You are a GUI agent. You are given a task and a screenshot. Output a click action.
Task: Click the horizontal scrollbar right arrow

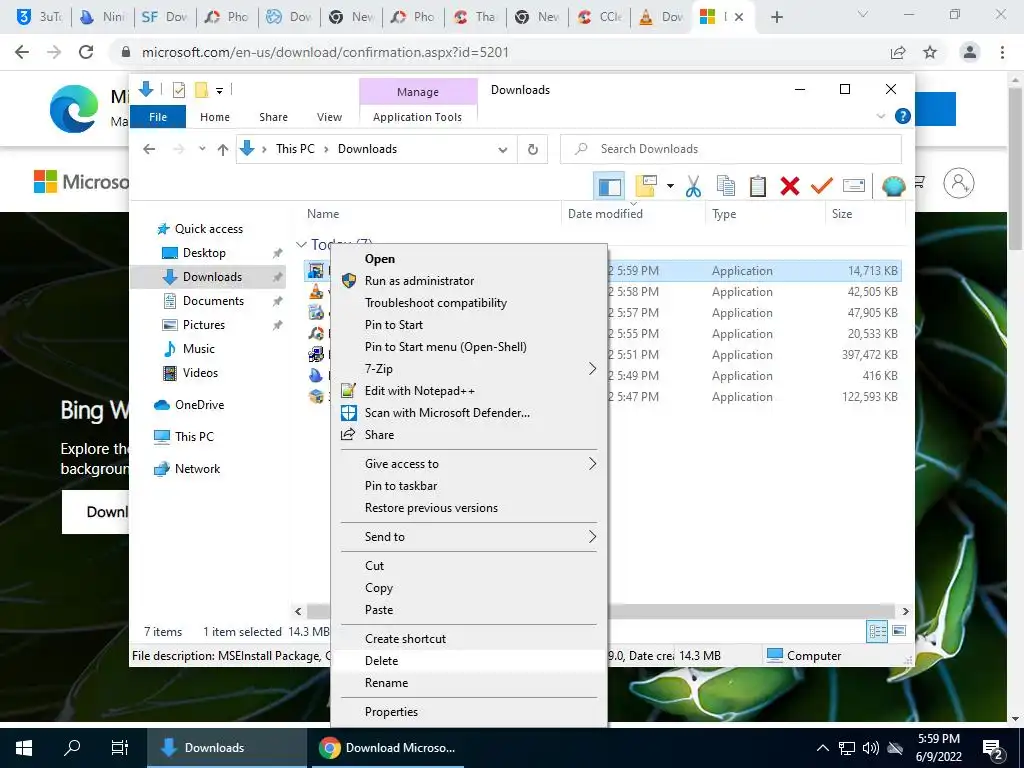(905, 611)
